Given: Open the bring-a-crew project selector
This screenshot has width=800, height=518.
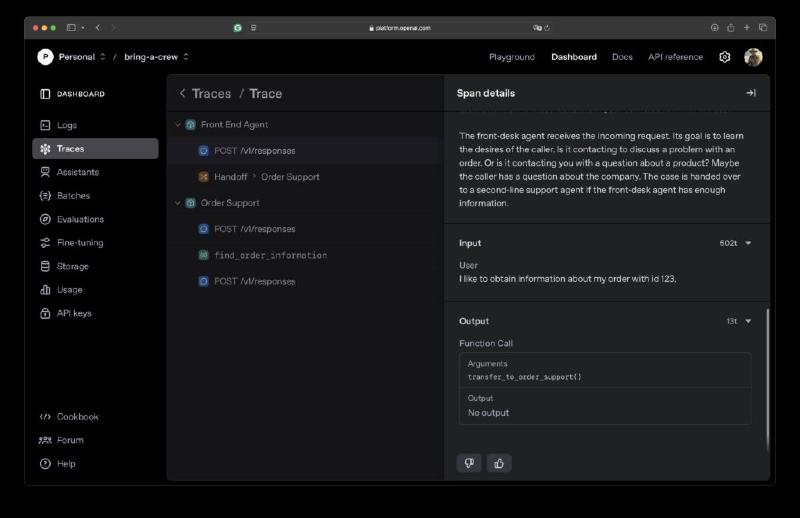Looking at the screenshot, I should [156, 57].
